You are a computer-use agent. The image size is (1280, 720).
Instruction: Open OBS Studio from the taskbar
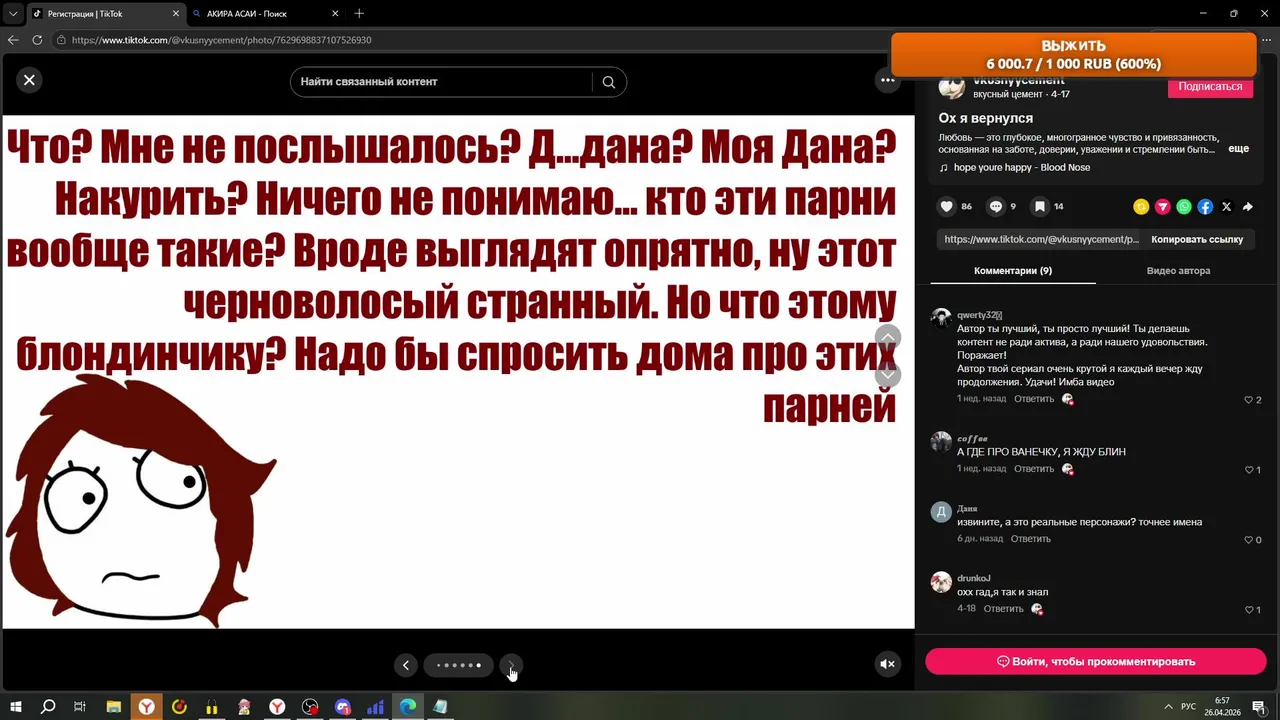(x=310, y=707)
